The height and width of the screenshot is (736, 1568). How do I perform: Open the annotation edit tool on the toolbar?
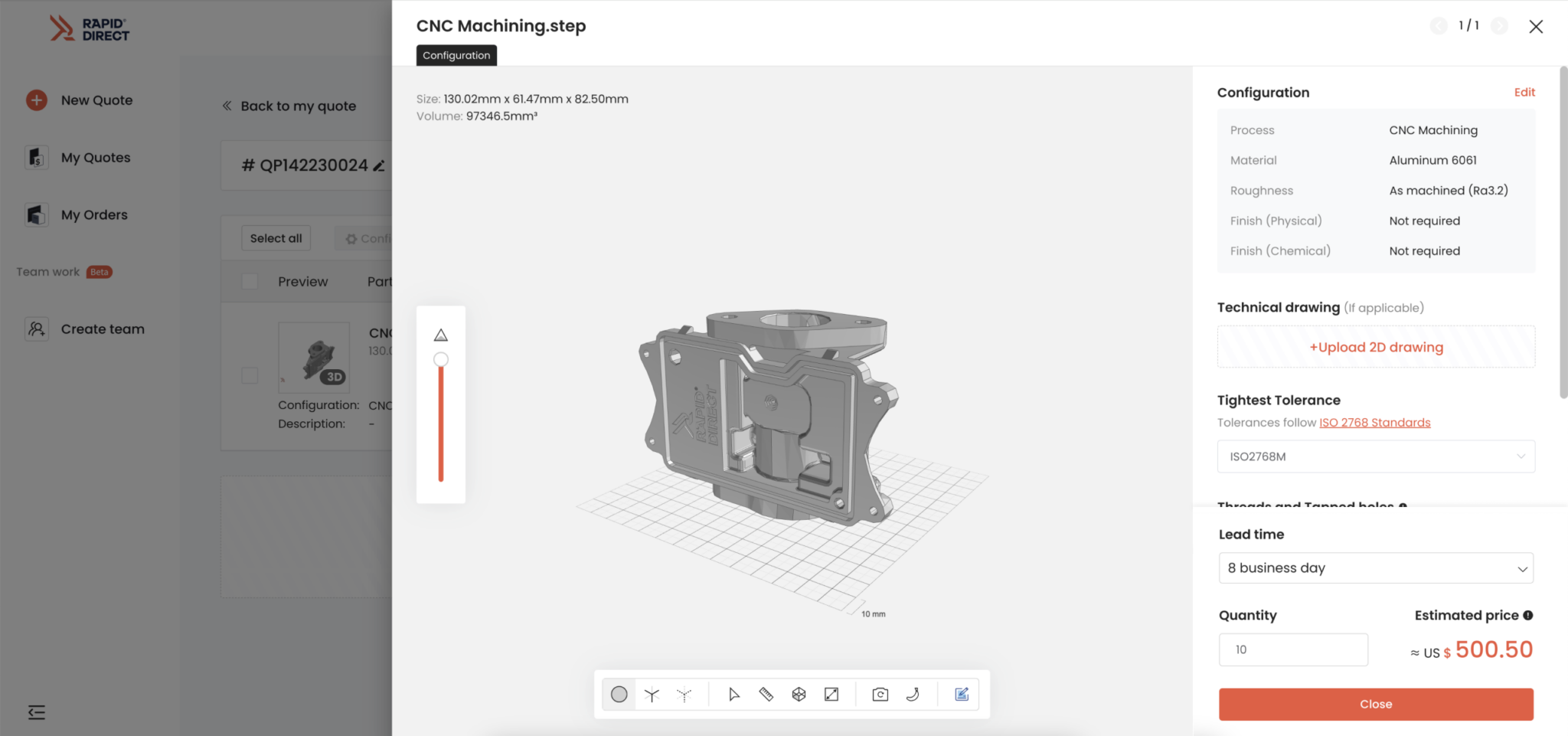coord(962,694)
